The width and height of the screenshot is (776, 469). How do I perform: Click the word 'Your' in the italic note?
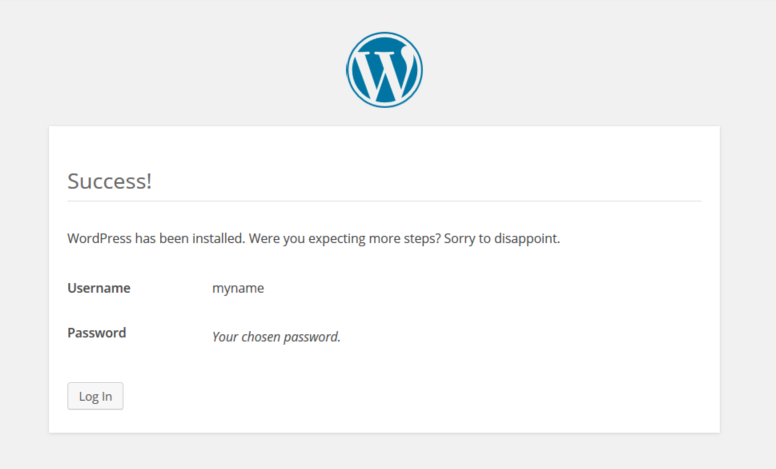coord(225,337)
